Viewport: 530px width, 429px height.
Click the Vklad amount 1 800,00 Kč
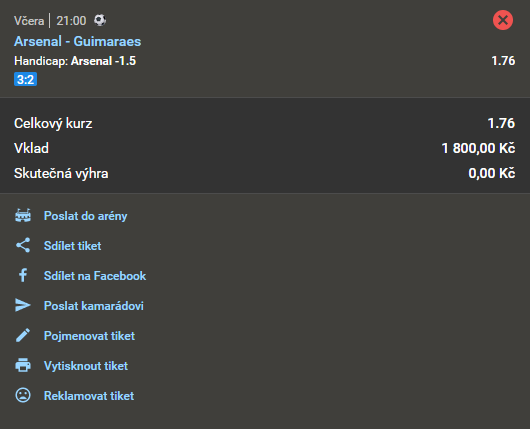478,148
